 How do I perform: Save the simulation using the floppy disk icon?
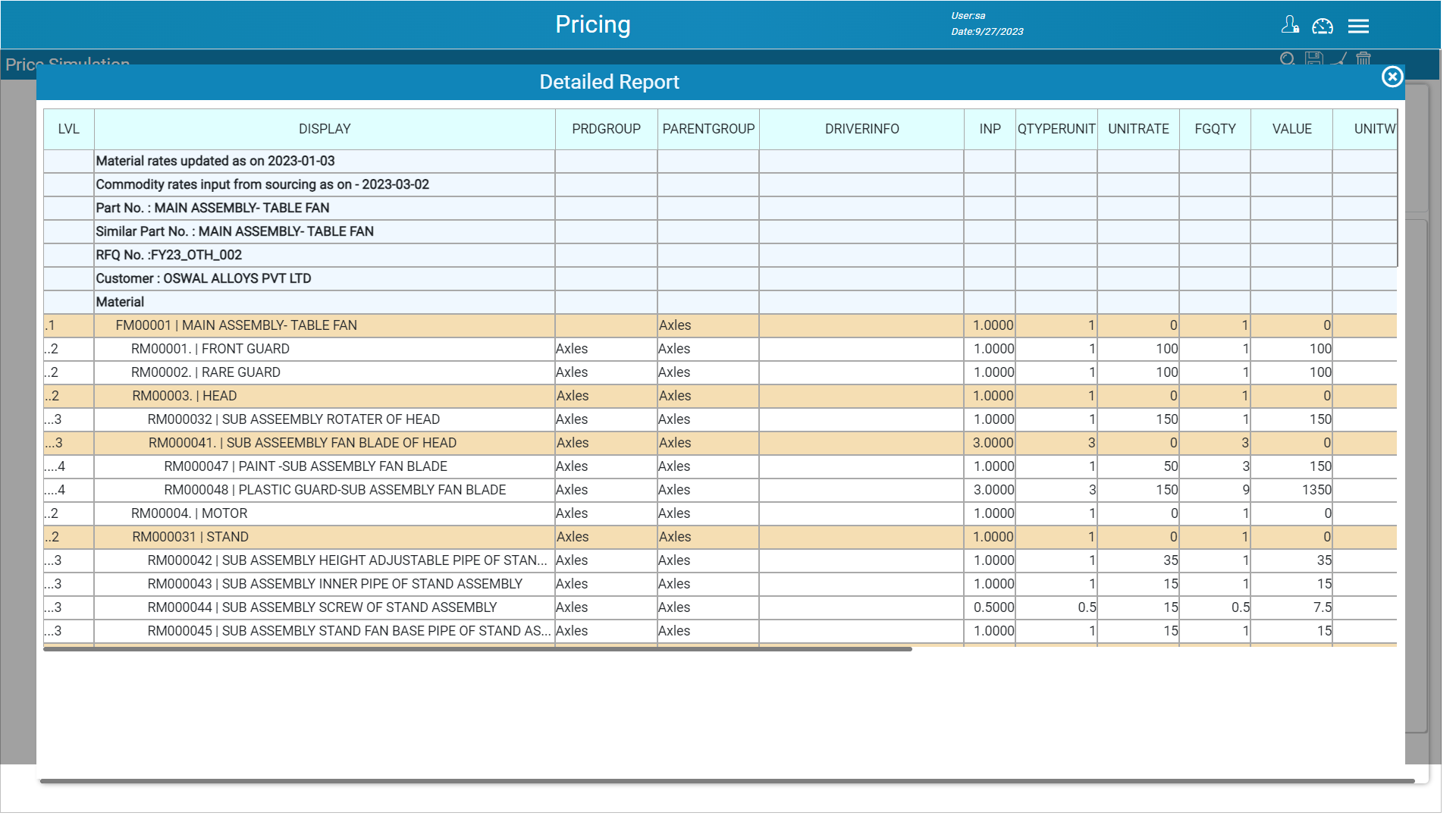(1313, 59)
